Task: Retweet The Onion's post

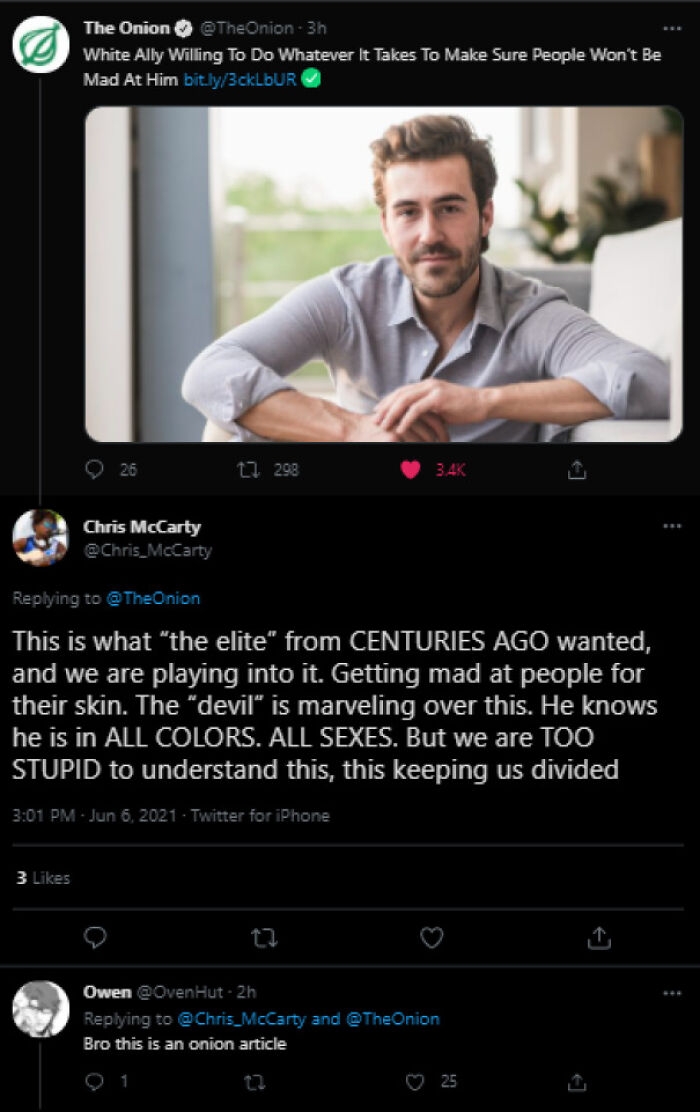Action: [x=258, y=469]
